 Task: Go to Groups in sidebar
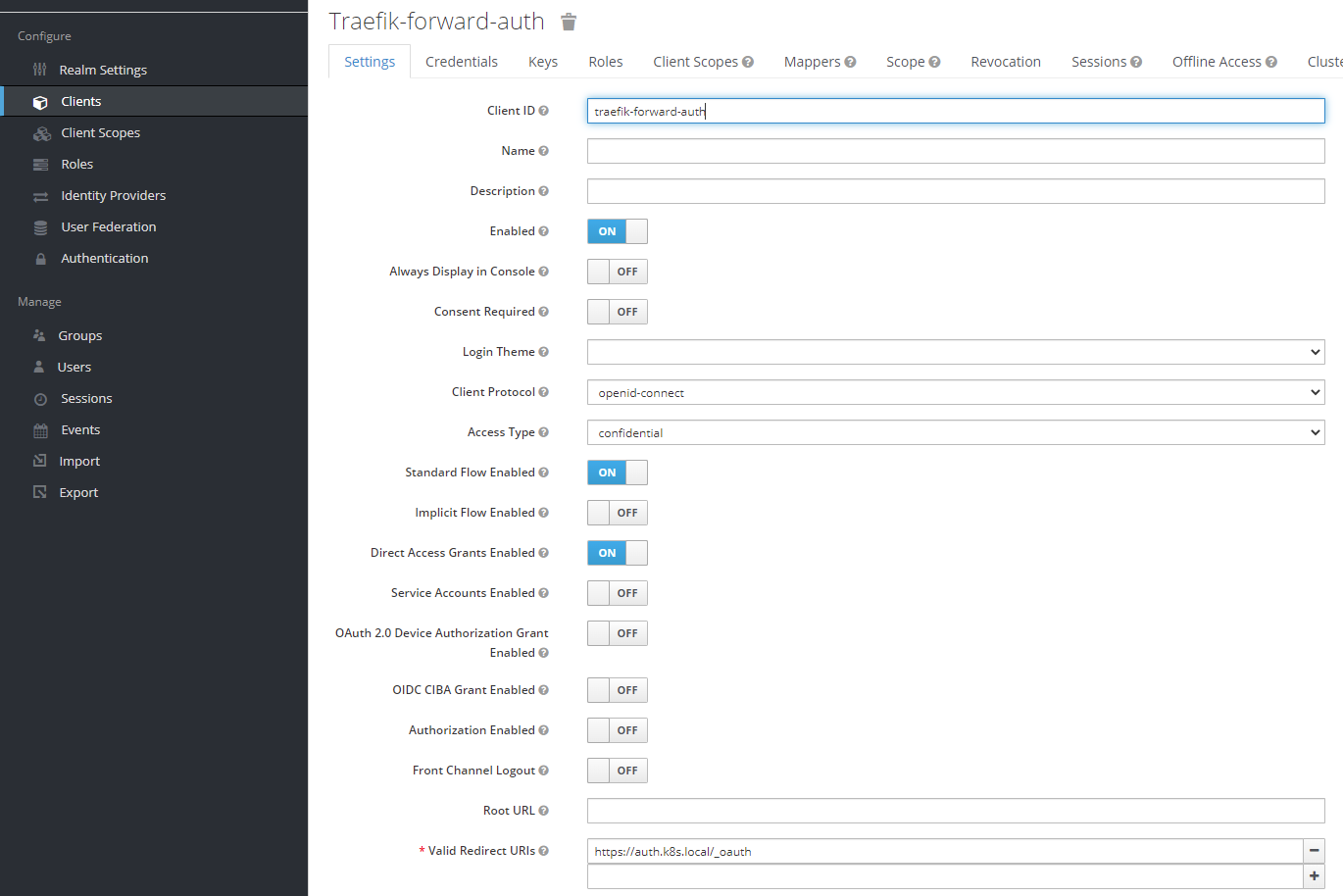(80, 335)
